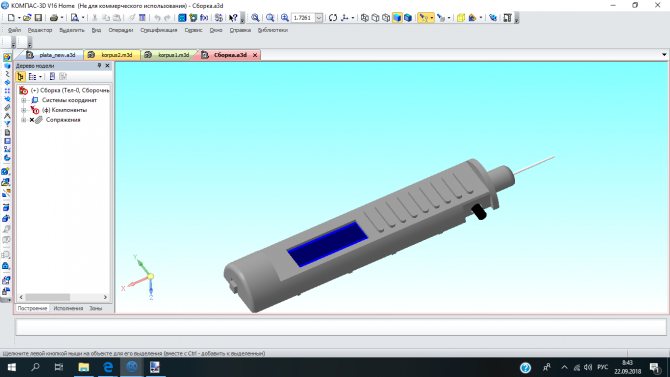Expand the Компоненты tree node
The height and width of the screenshot is (377, 670).
tap(24, 110)
